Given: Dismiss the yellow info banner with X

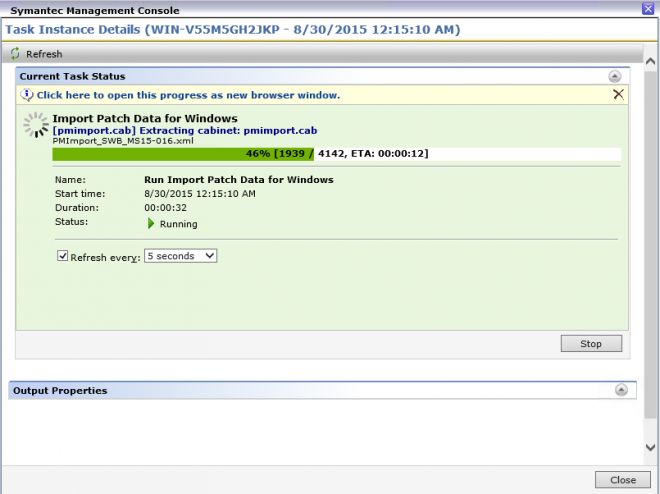Looking at the screenshot, I should [x=618, y=94].
